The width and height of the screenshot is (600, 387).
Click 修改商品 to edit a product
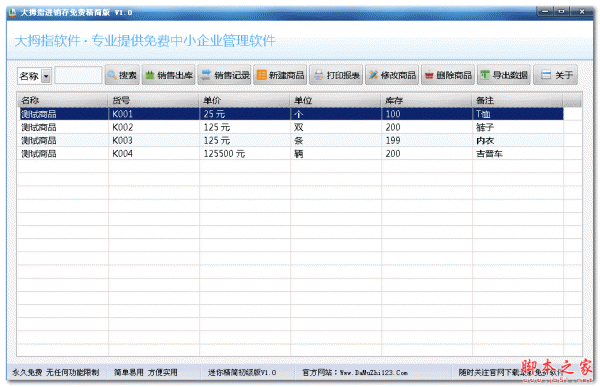392,75
